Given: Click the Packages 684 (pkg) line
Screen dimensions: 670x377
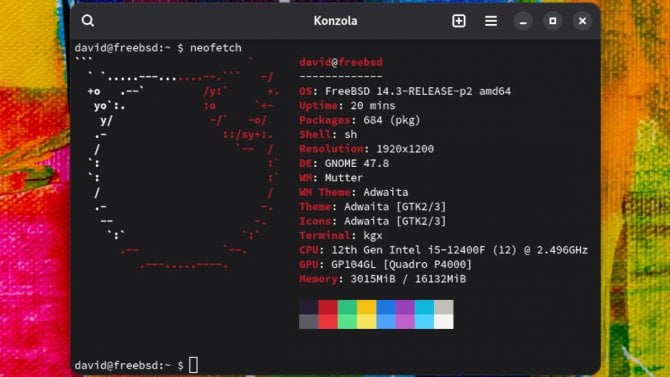Looking at the screenshot, I should (360, 120).
